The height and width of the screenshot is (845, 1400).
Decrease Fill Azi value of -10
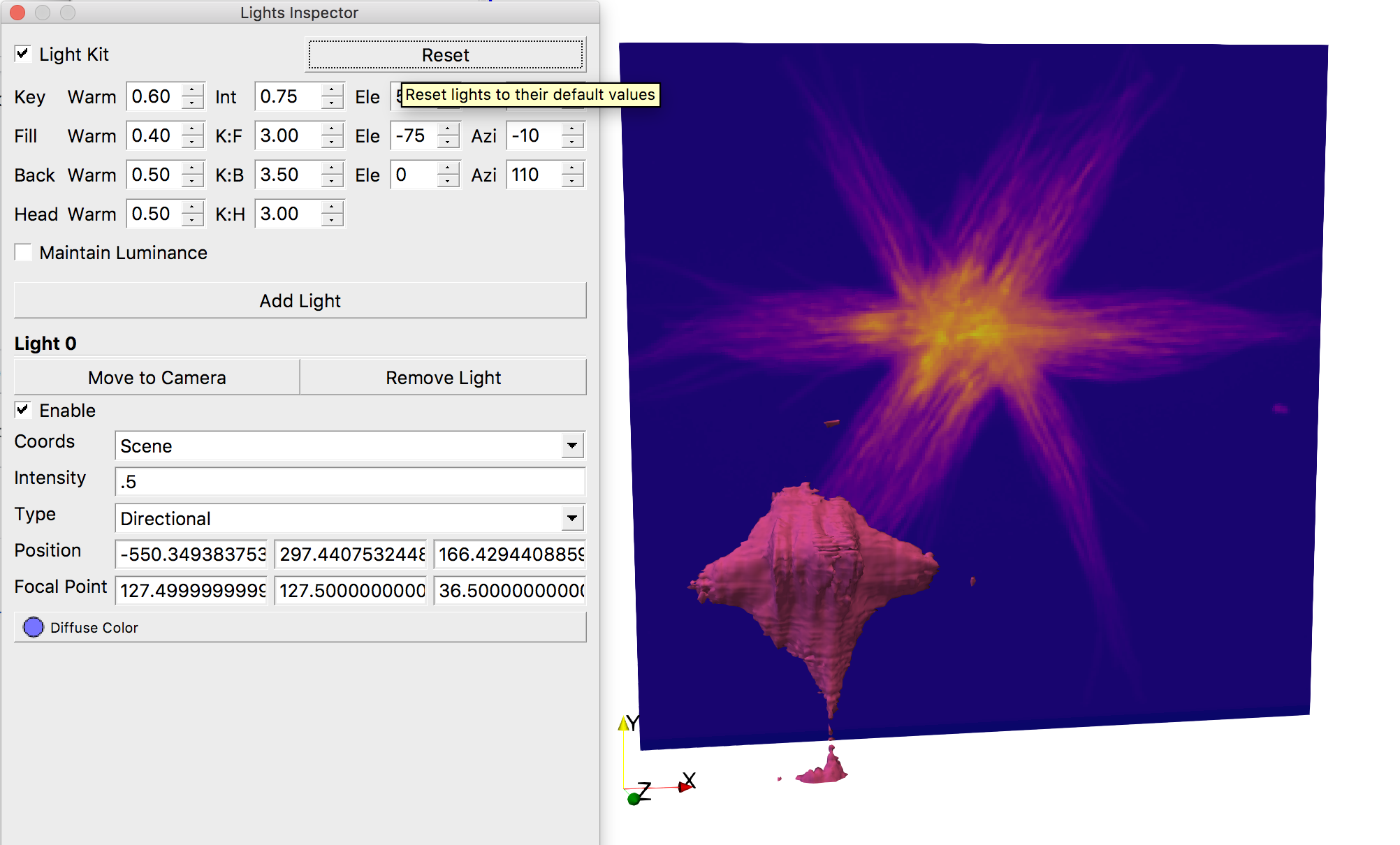point(571,142)
